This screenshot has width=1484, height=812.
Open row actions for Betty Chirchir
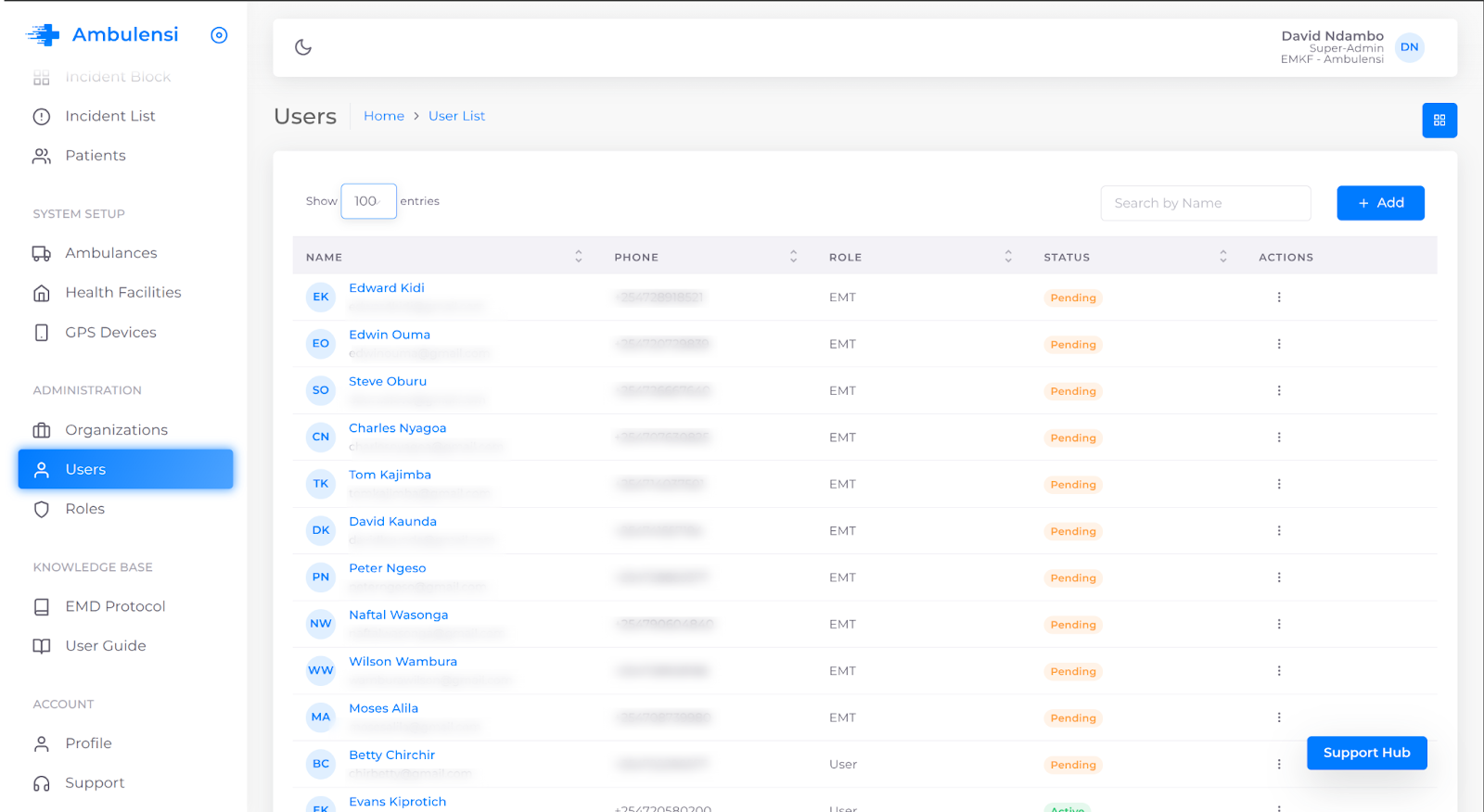pos(1278,765)
